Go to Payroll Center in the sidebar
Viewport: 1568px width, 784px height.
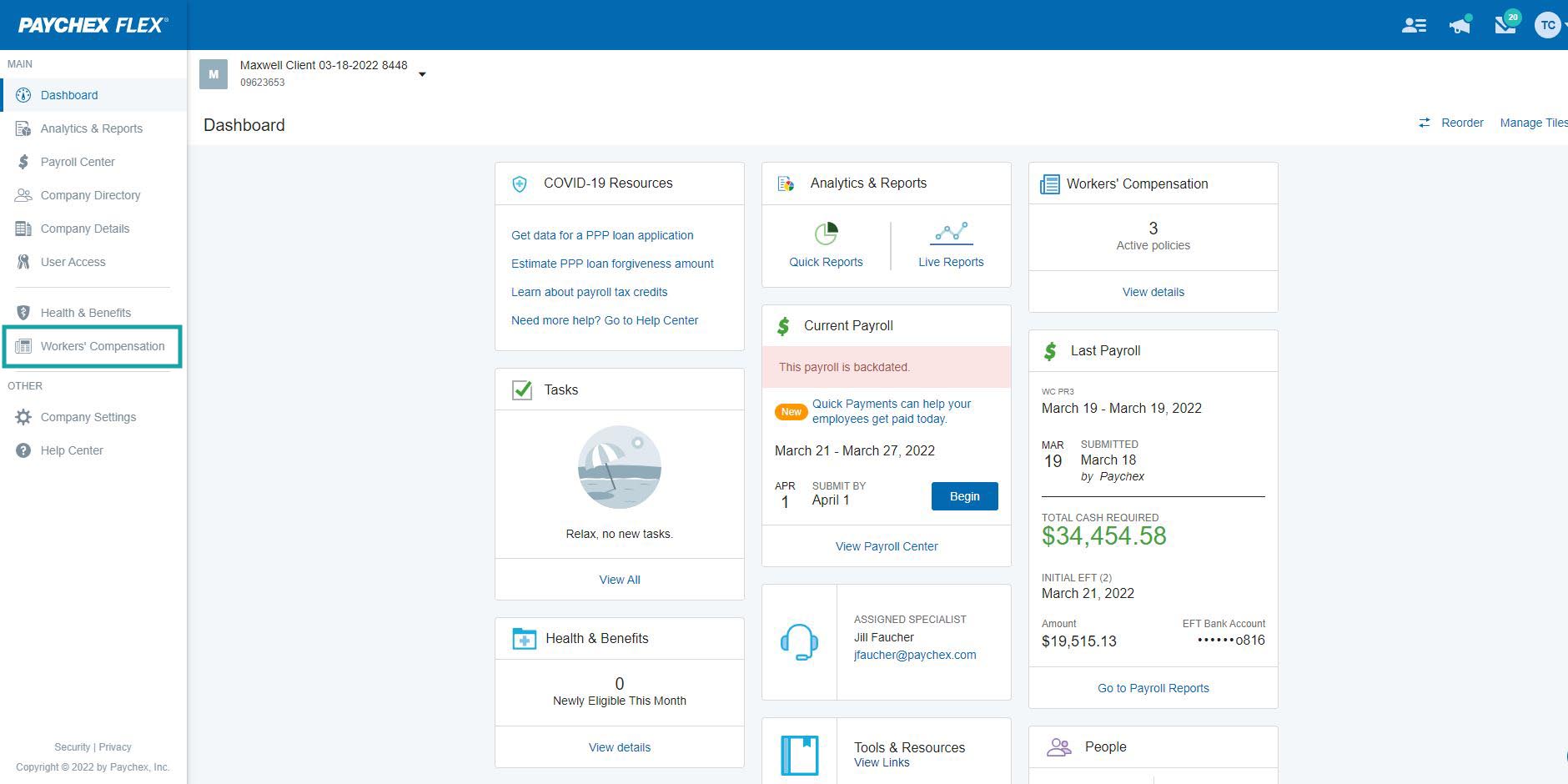tap(93, 162)
